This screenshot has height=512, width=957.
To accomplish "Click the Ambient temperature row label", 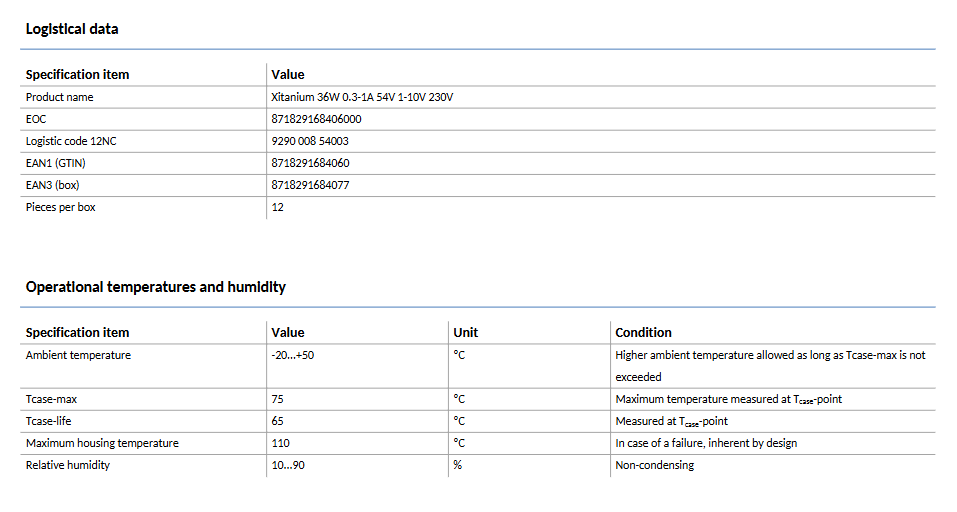I will [x=78, y=355].
